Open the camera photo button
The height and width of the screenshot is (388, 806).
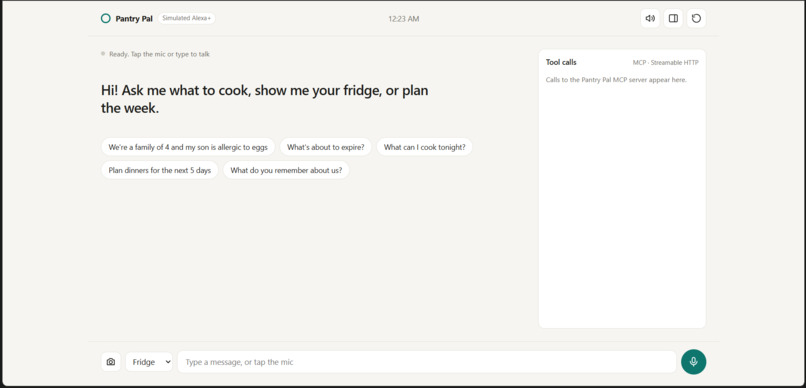(x=111, y=362)
